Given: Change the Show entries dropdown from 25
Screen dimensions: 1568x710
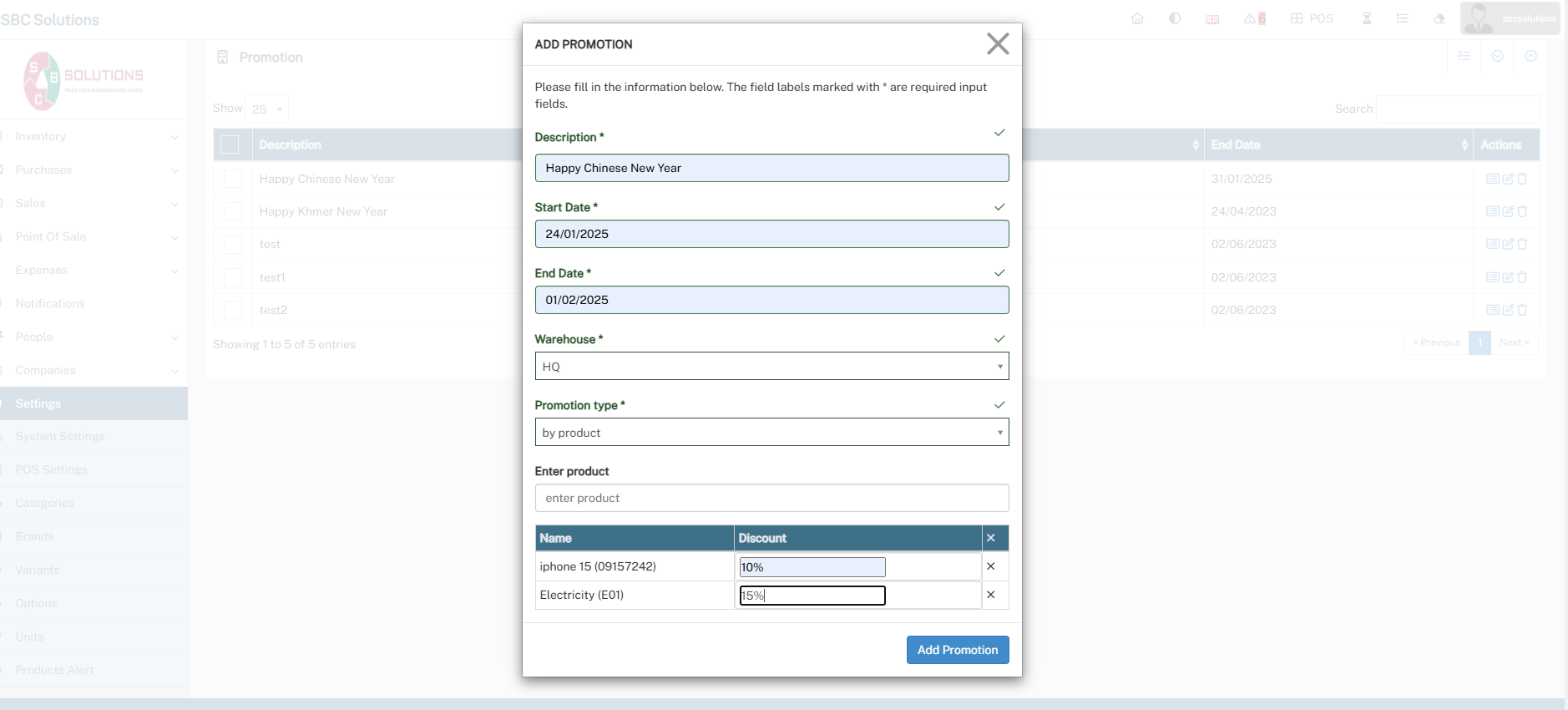Looking at the screenshot, I should coord(268,109).
